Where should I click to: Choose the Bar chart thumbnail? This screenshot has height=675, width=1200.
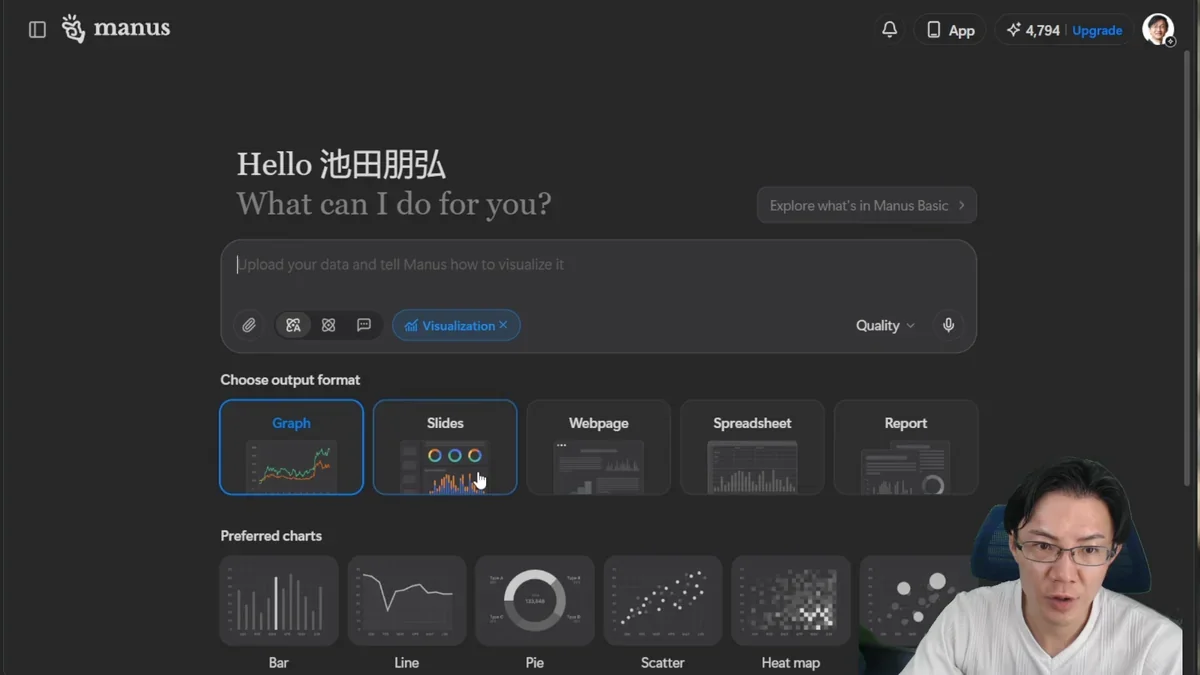tap(279, 600)
